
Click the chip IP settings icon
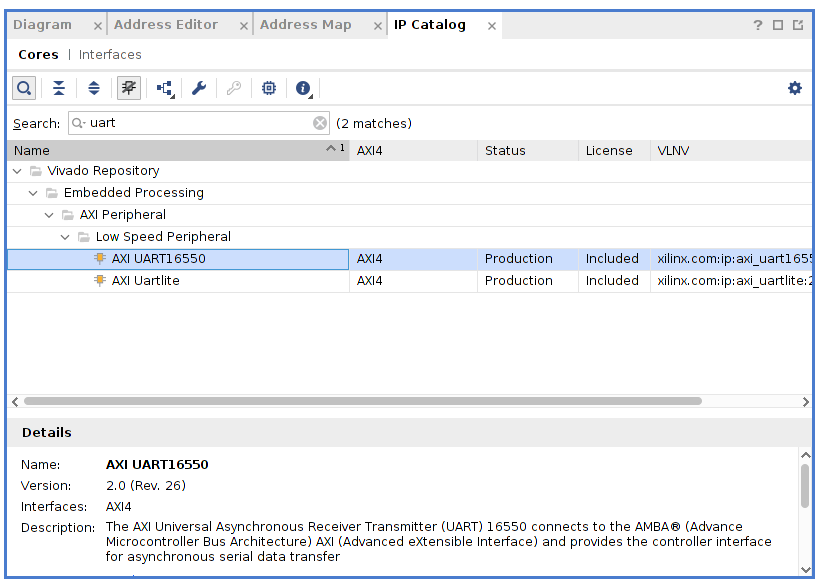point(269,88)
